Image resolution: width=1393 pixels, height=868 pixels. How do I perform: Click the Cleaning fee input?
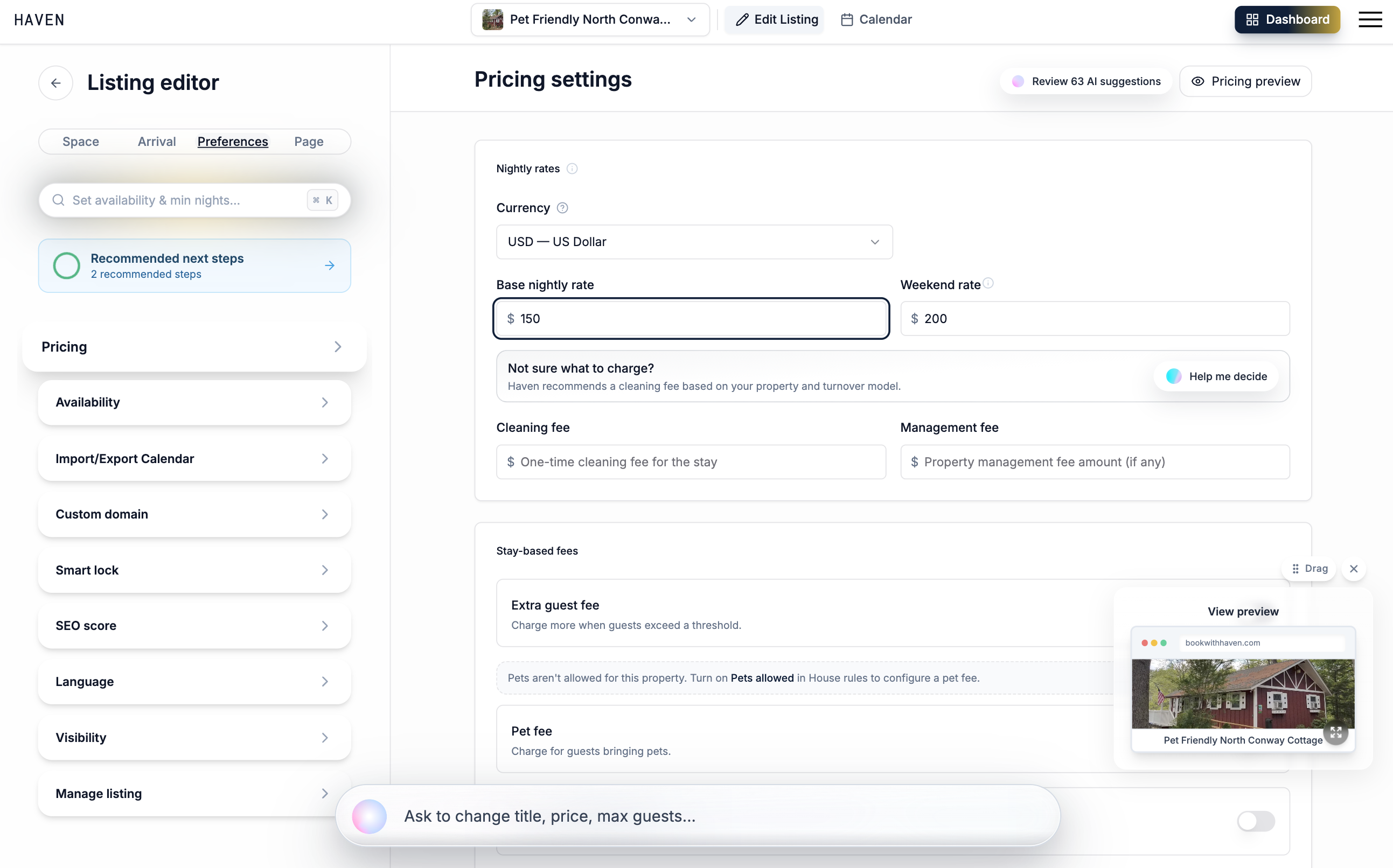[x=691, y=461]
